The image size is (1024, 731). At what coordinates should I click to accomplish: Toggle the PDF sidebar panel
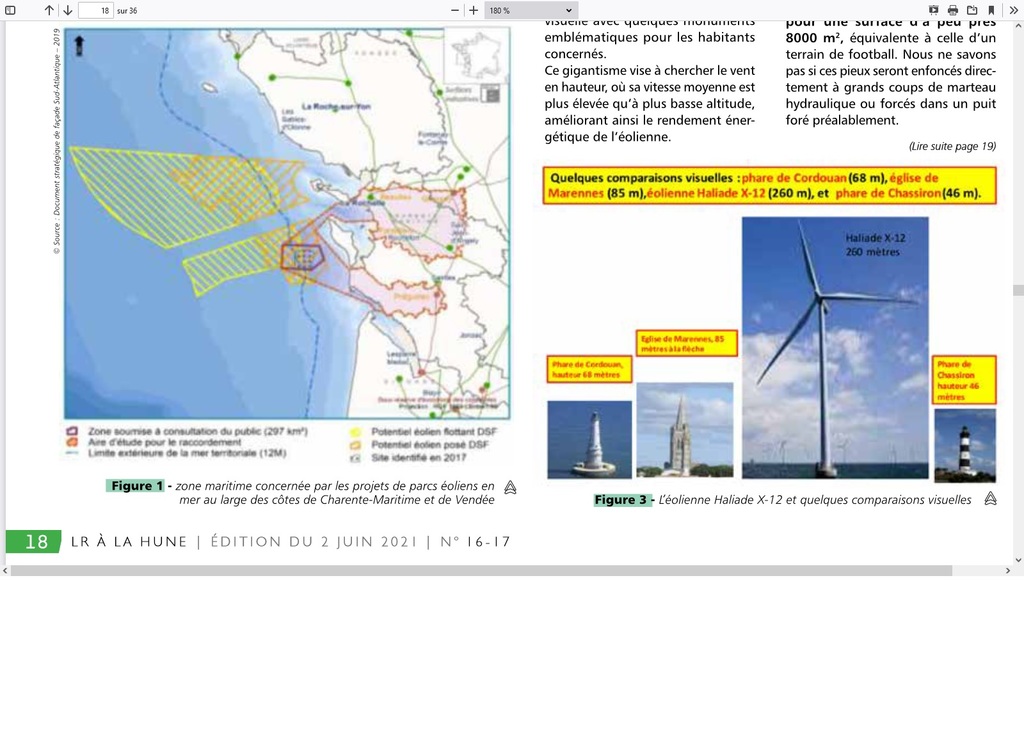click(x=10, y=10)
